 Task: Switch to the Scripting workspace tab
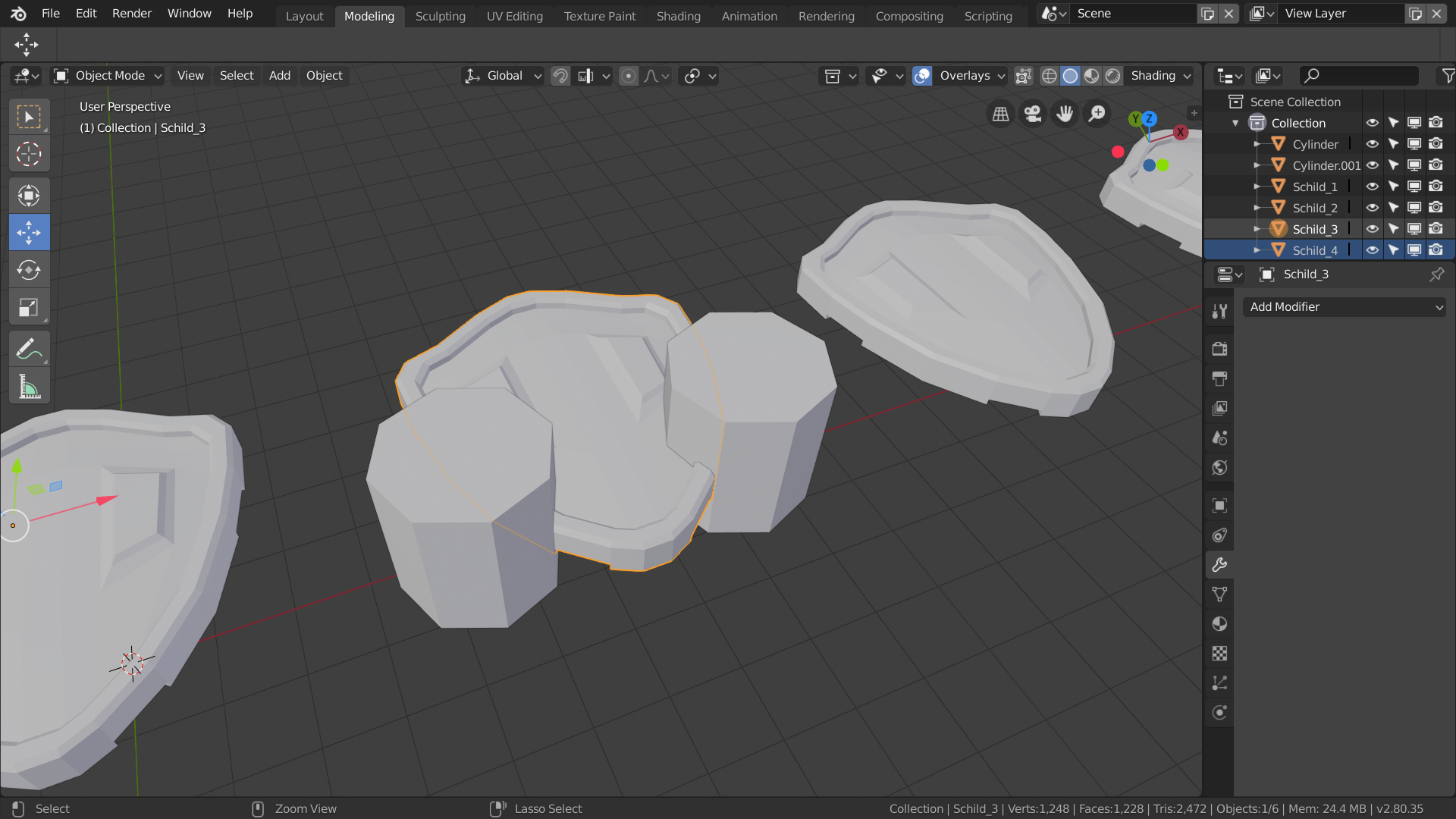click(x=988, y=16)
